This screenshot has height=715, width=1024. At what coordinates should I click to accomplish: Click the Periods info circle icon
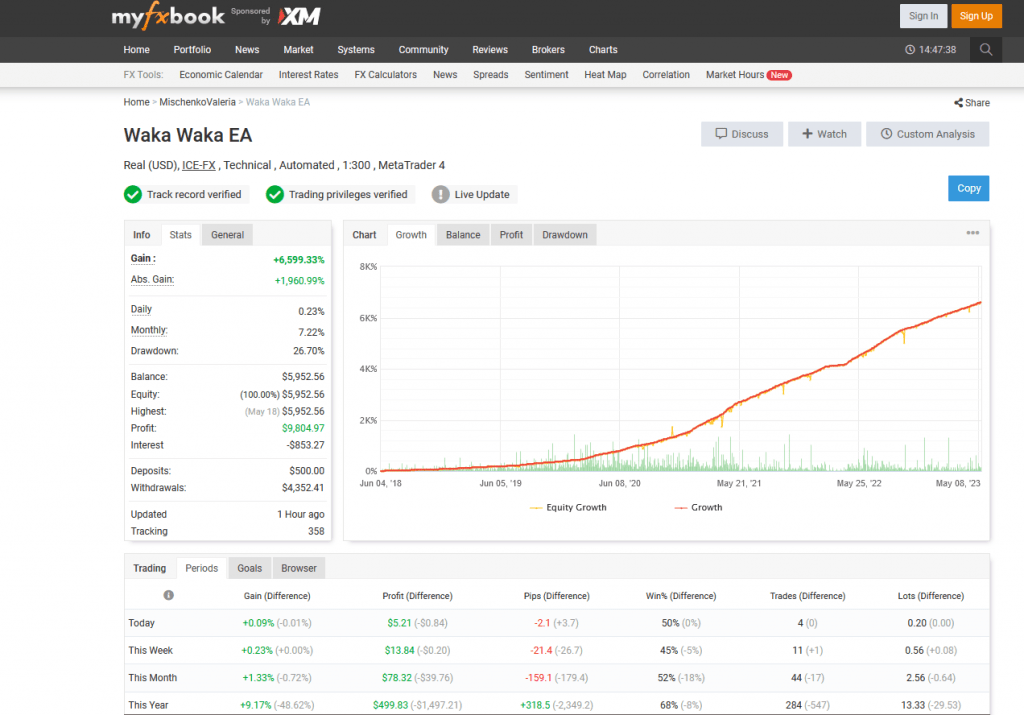168,596
